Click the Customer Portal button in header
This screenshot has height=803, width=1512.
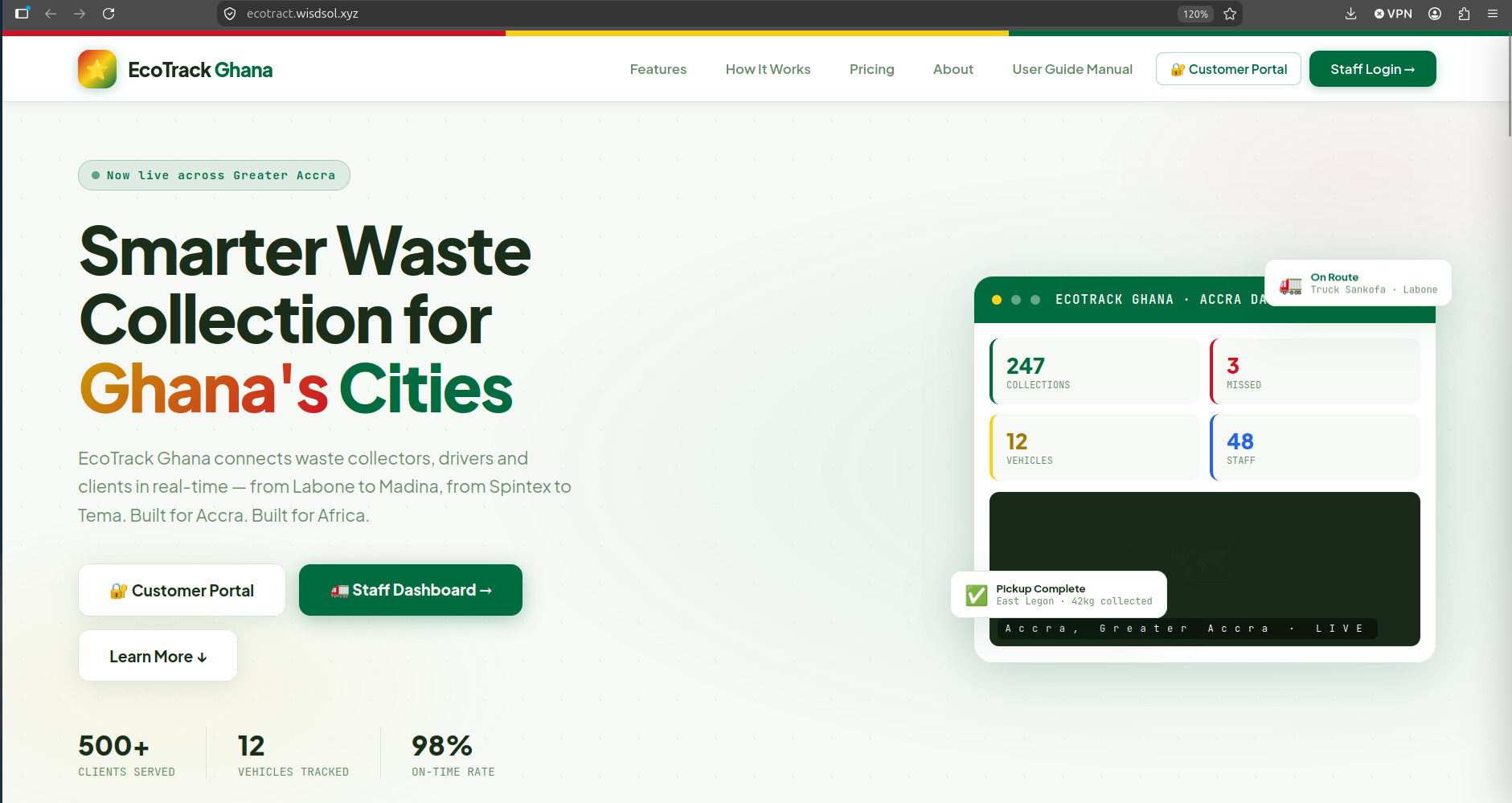coord(1228,69)
